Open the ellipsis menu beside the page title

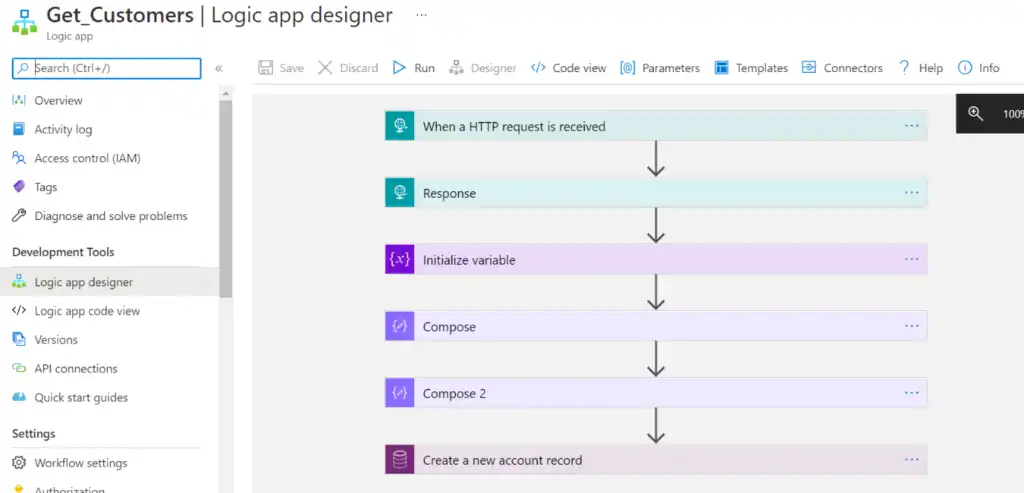coord(421,14)
